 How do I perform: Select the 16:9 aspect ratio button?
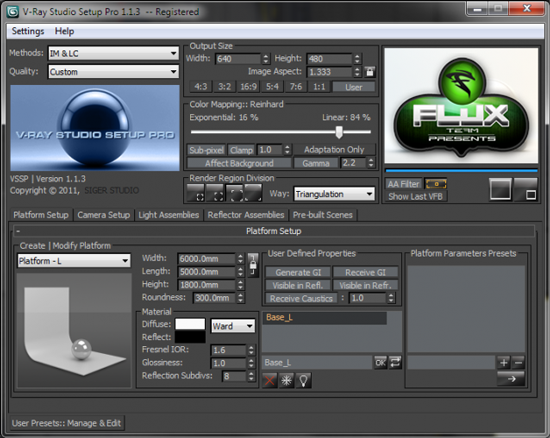248,87
